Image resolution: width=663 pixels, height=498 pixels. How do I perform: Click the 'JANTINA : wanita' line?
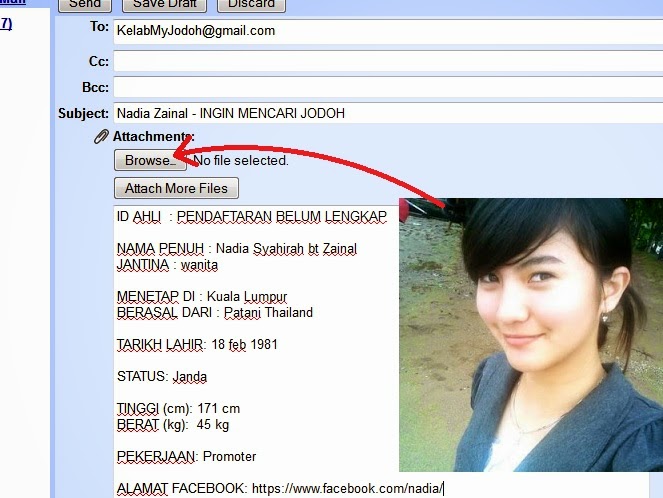pos(167,265)
